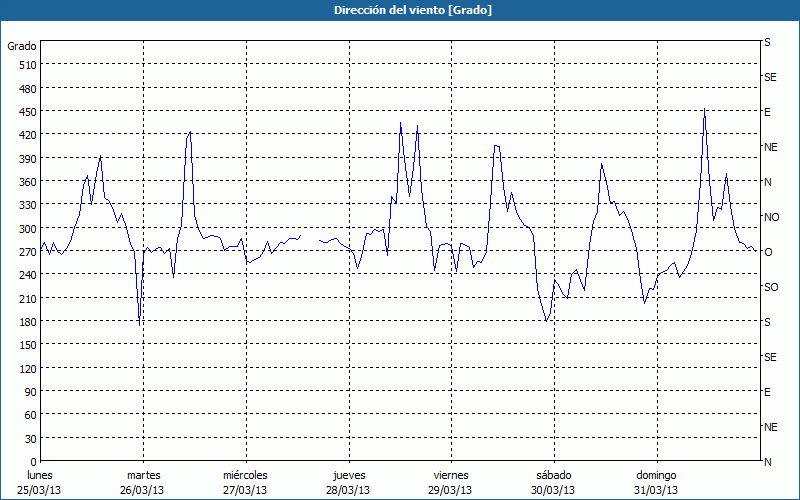
Task: Click the 180 degree y-axis tick label
Action: (x=27, y=322)
